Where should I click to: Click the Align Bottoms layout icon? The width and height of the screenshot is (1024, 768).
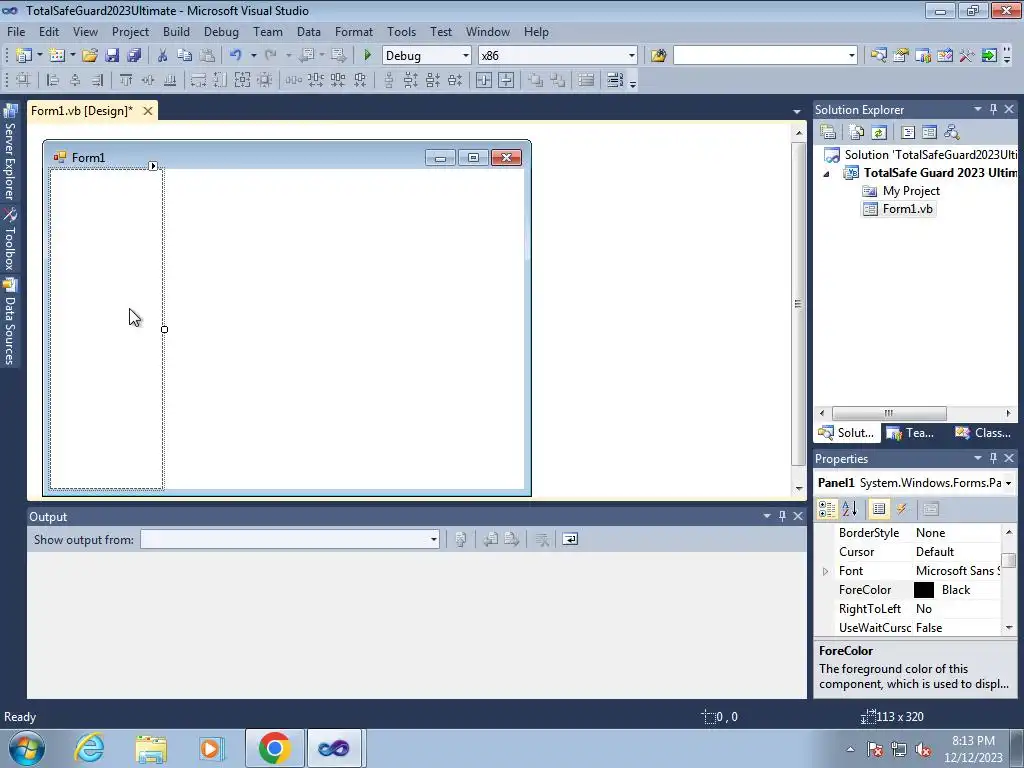click(x=170, y=80)
